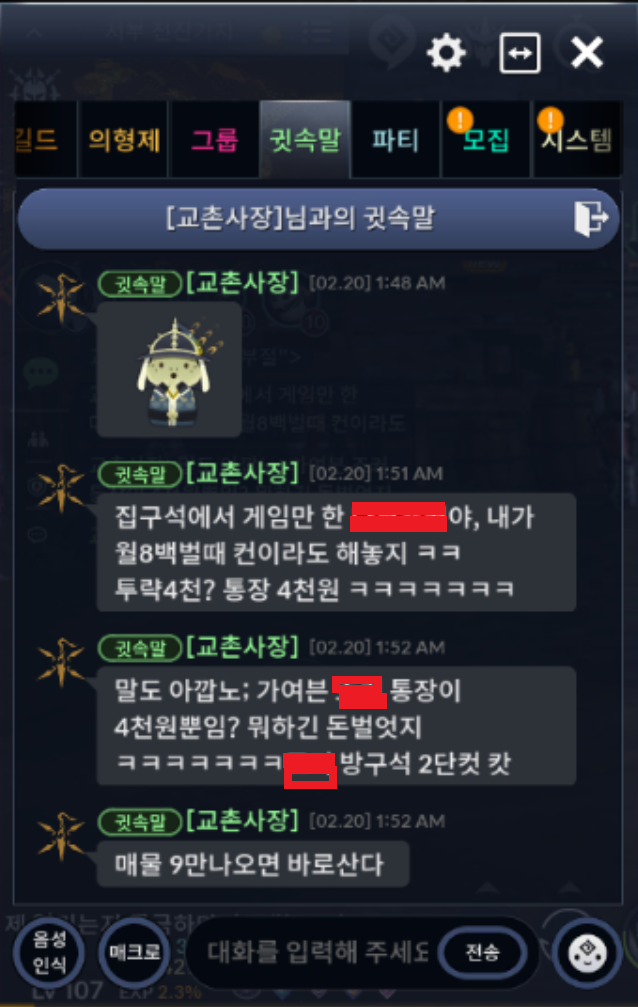The height and width of the screenshot is (1007, 638).
Task: Click 음성인식 voice recognition button
Action: 49,952
